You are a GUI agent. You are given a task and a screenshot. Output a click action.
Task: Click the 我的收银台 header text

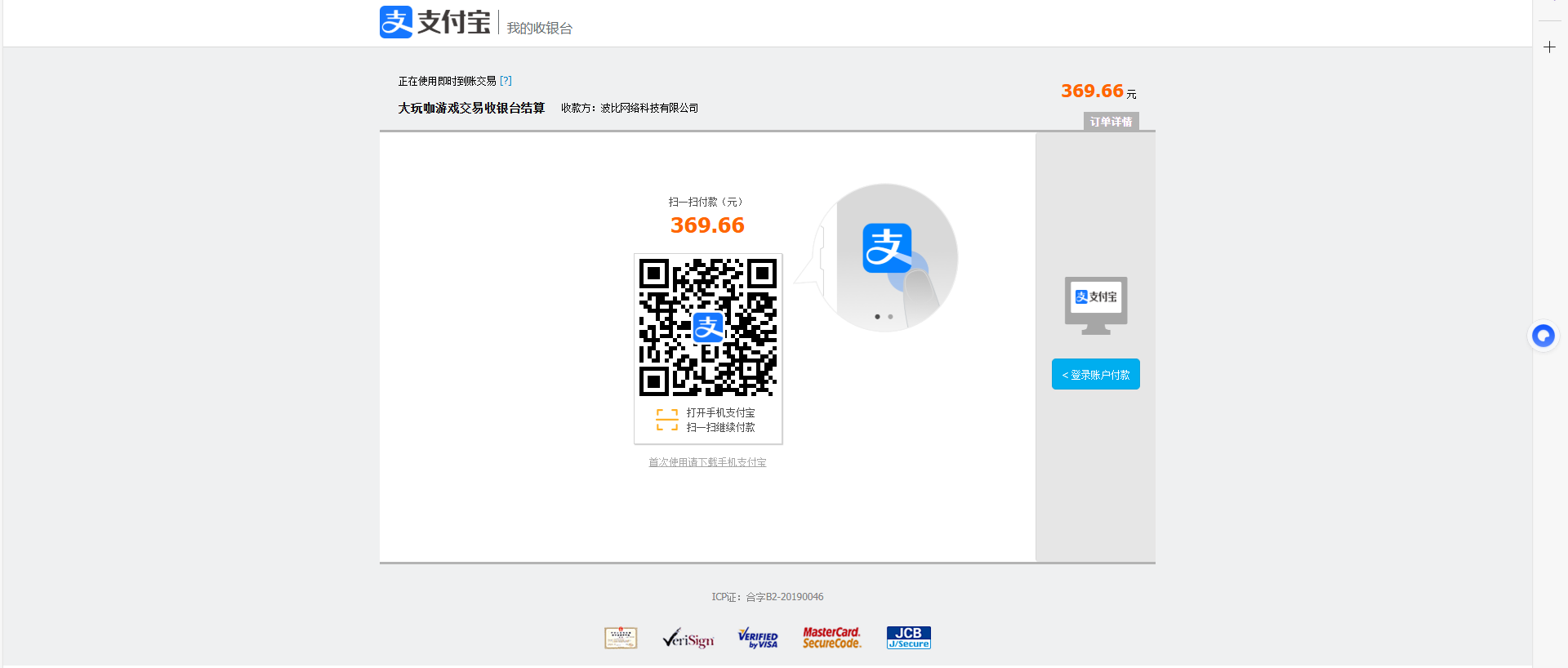pos(539,29)
